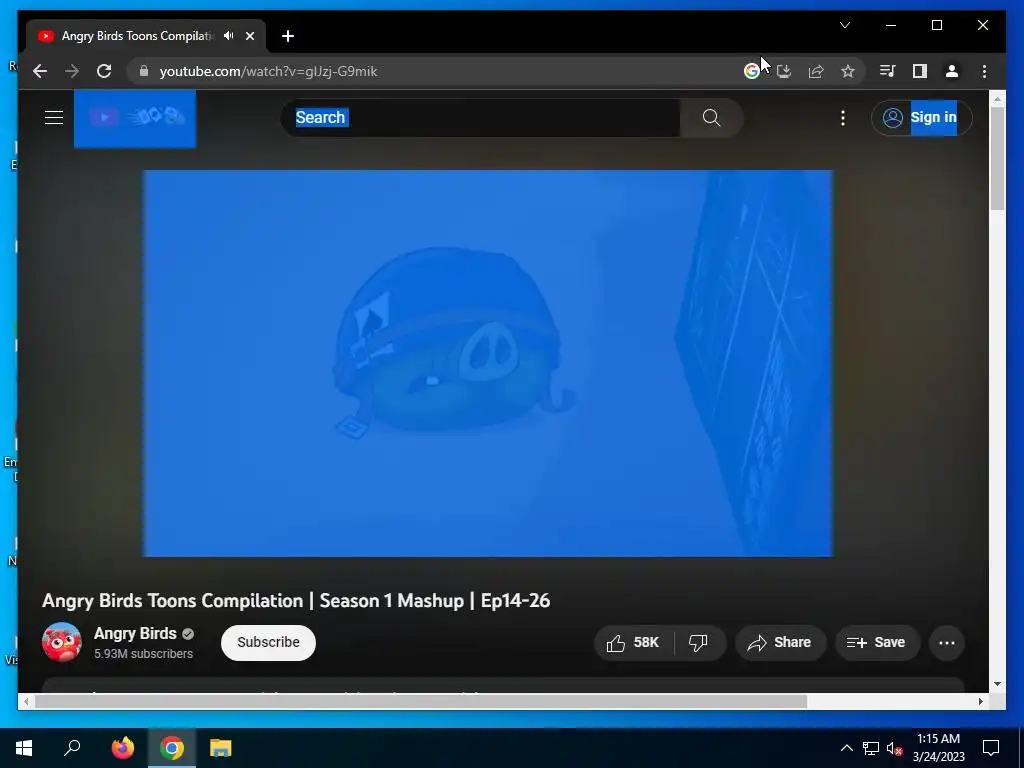Viewport: 1024px width, 768px height.
Task: Maximize the Chrome window
Action: click(936, 25)
